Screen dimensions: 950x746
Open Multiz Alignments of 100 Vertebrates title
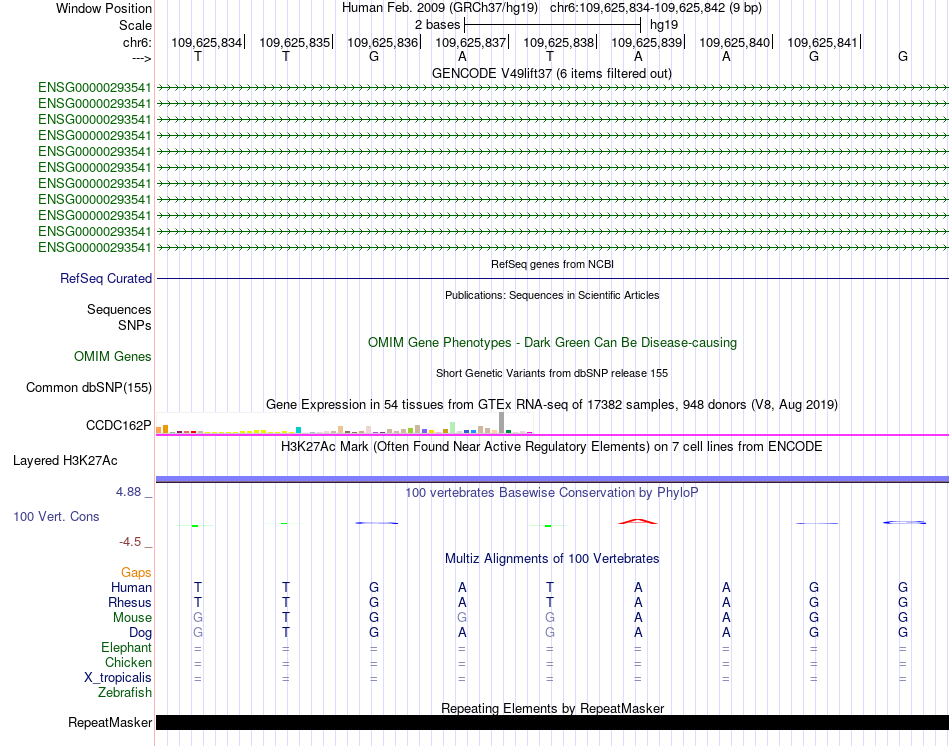552,559
